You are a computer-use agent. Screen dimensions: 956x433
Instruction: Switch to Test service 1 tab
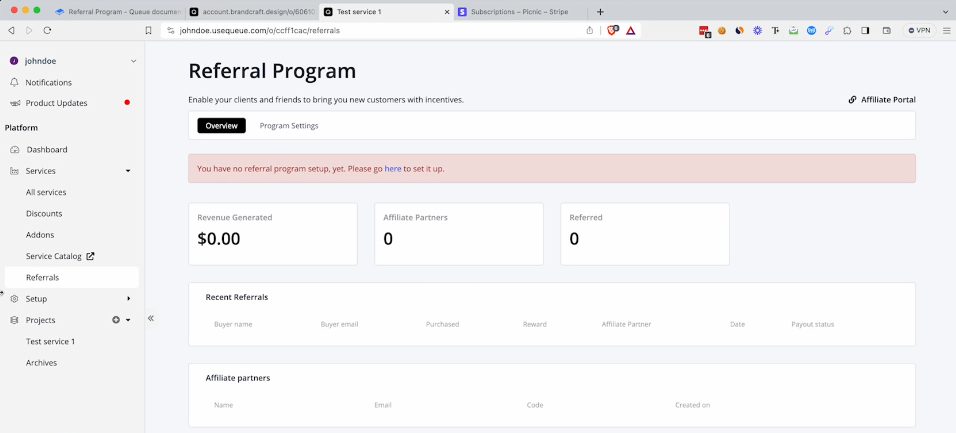pyautogui.click(x=387, y=12)
